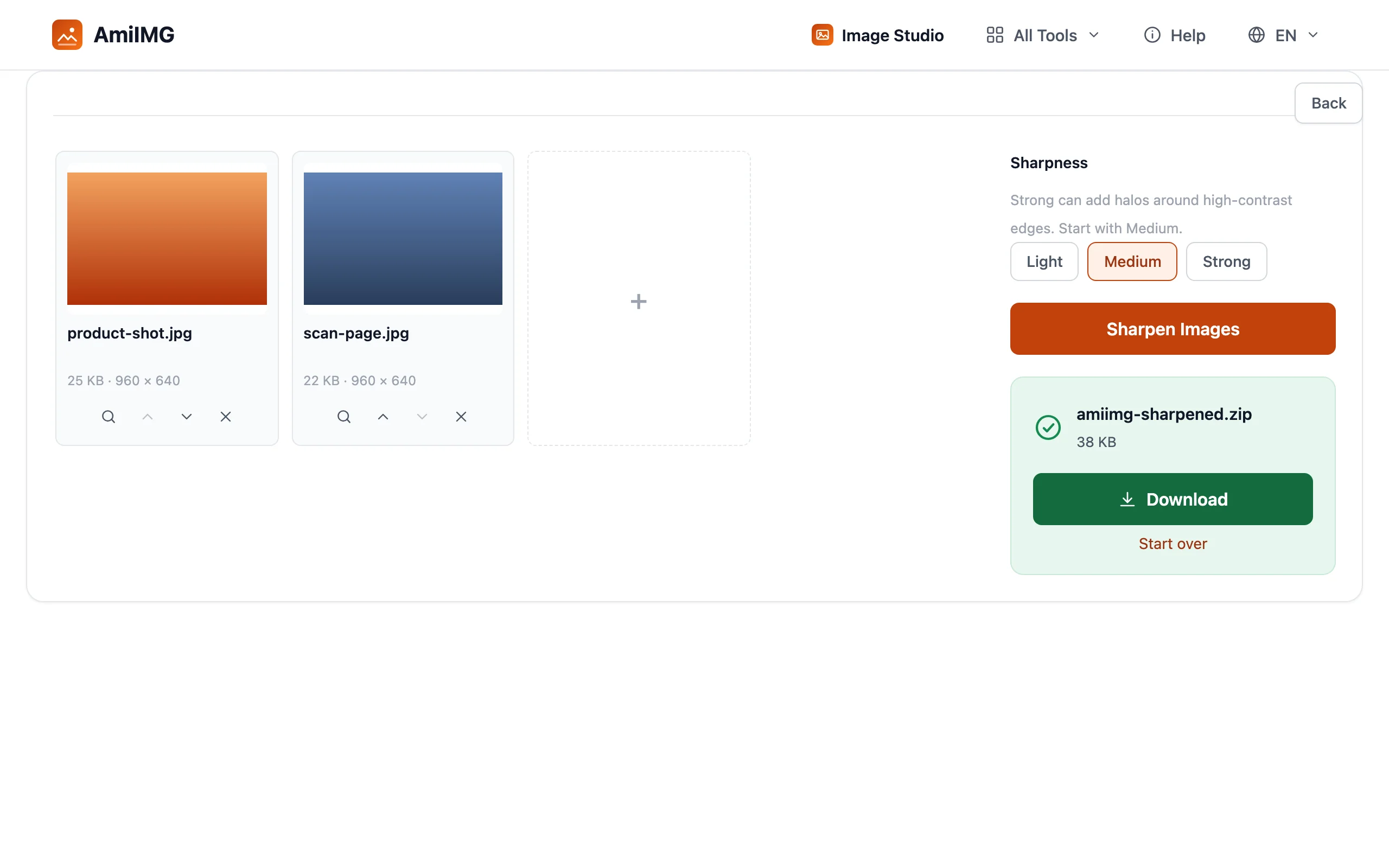Open the Help menu item
The height and width of the screenshot is (868, 1389).
(1174, 35)
